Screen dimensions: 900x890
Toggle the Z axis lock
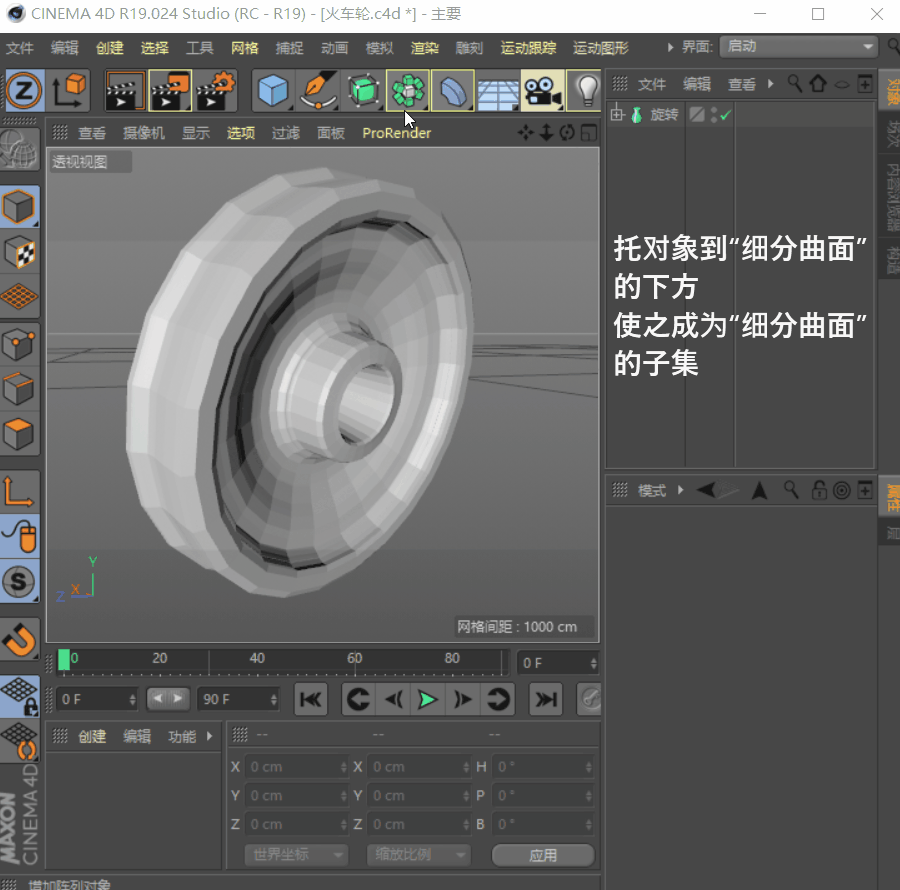pos(21,91)
